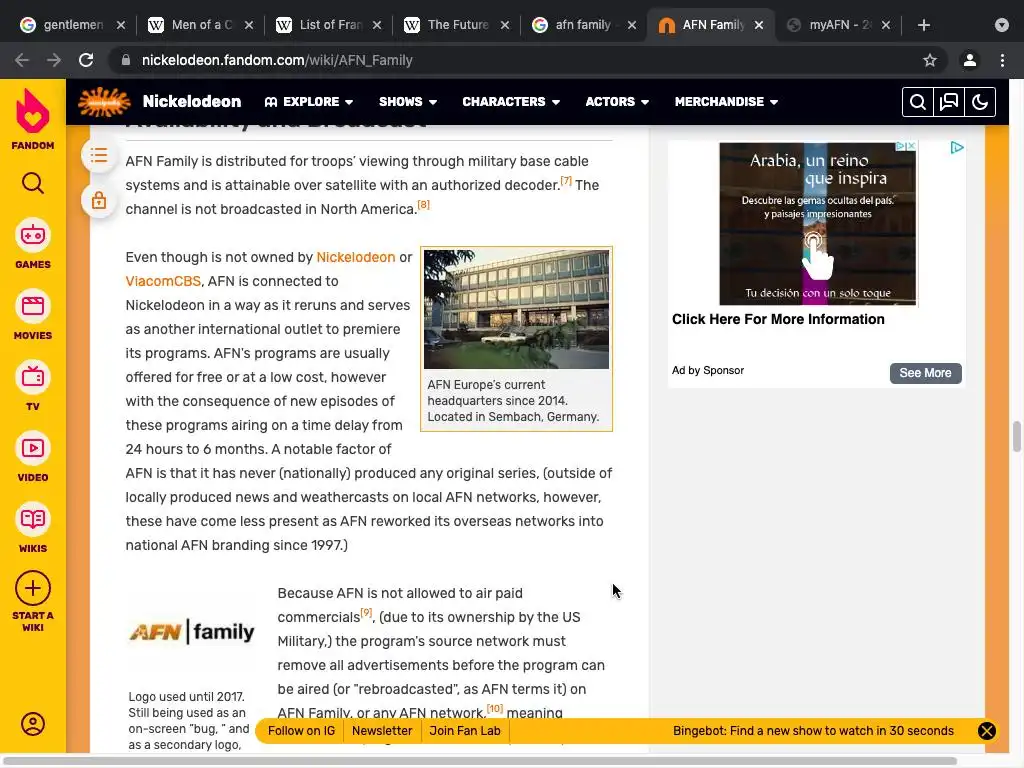Click the page protection lock icon

[x=99, y=200]
